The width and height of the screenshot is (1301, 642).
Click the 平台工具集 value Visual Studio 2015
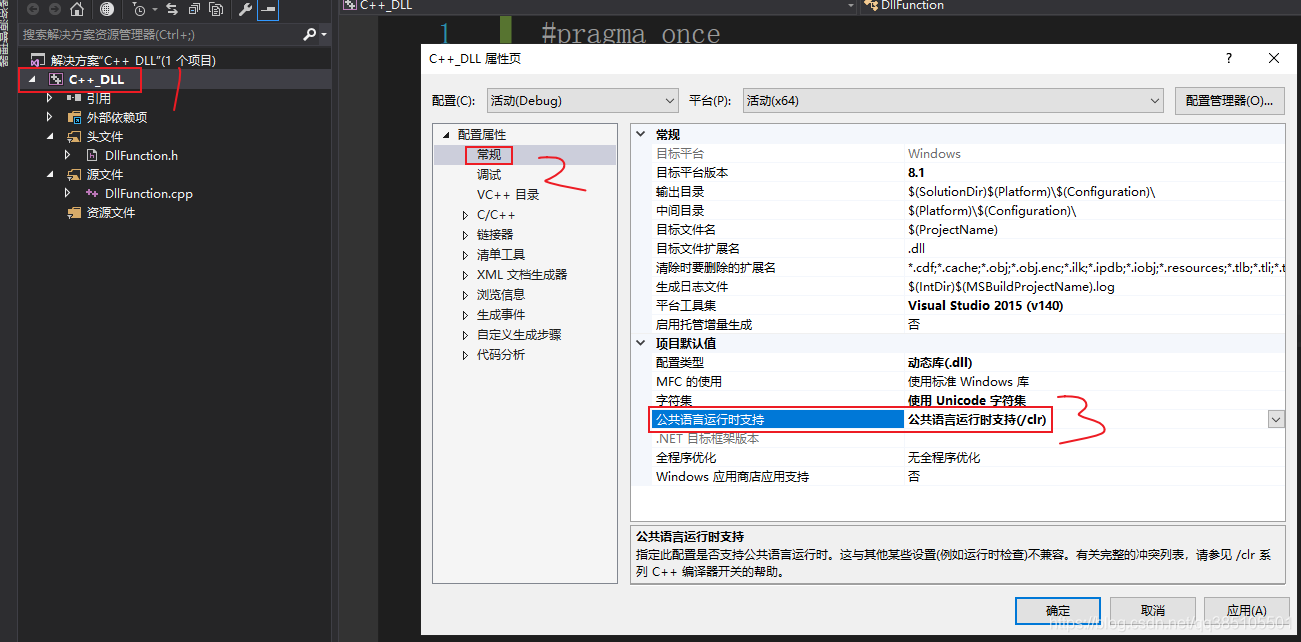tap(985, 305)
